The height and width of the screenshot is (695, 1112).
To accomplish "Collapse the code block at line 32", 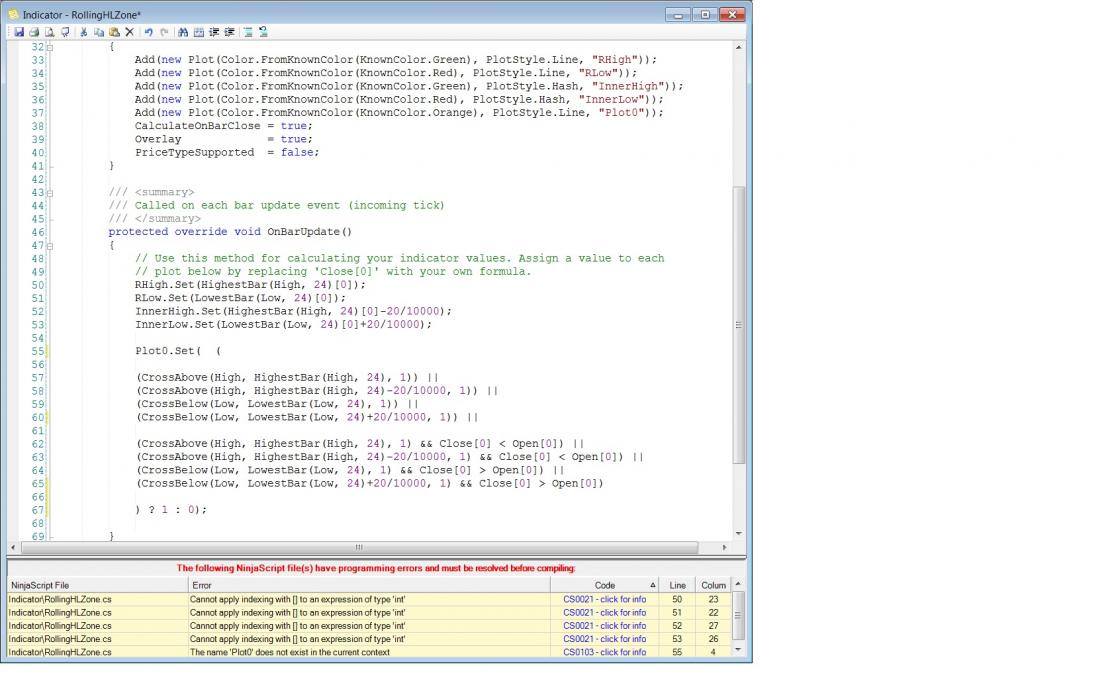I will coord(51,47).
